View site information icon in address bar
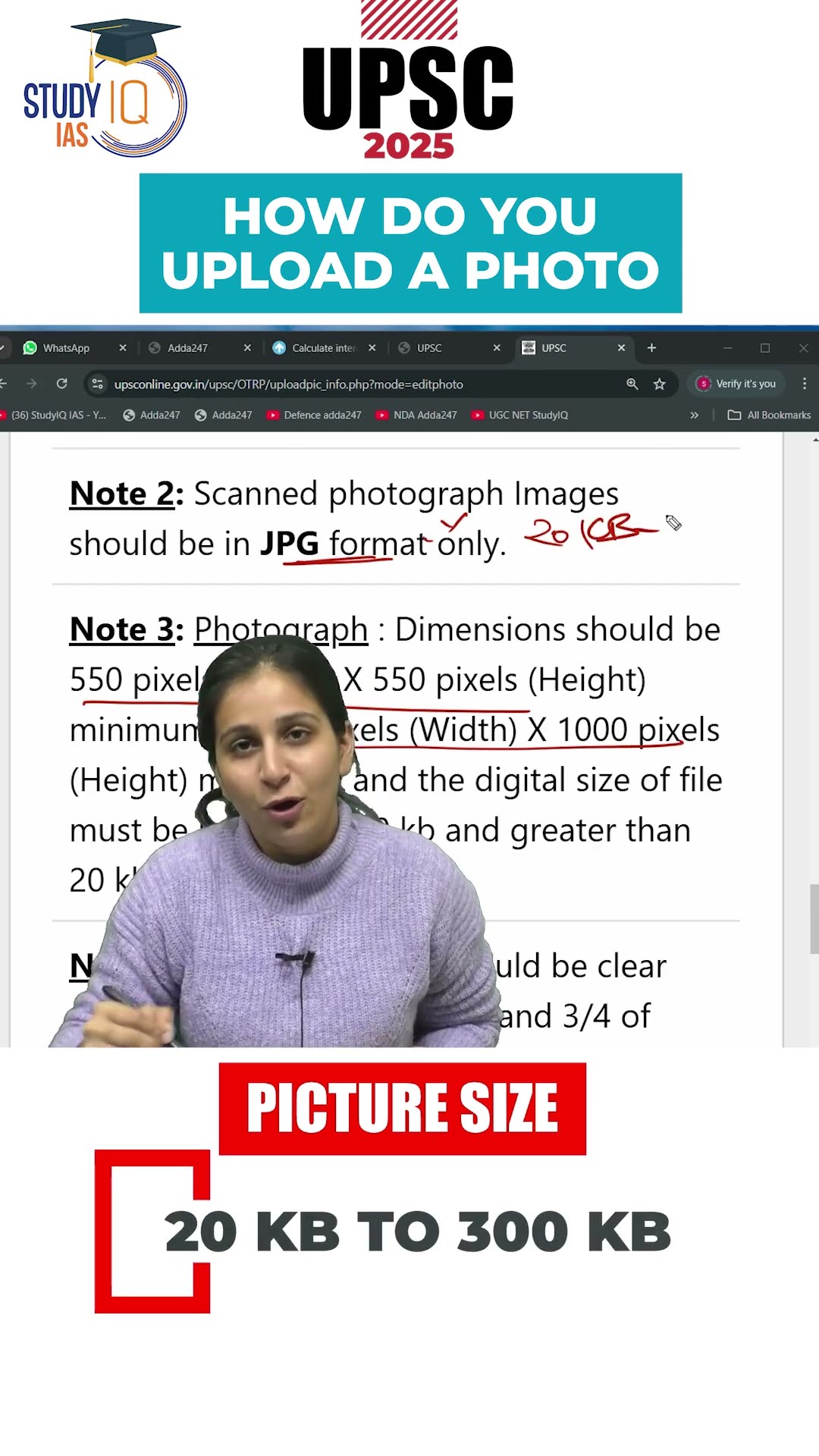The image size is (819, 1456). coord(98,384)
